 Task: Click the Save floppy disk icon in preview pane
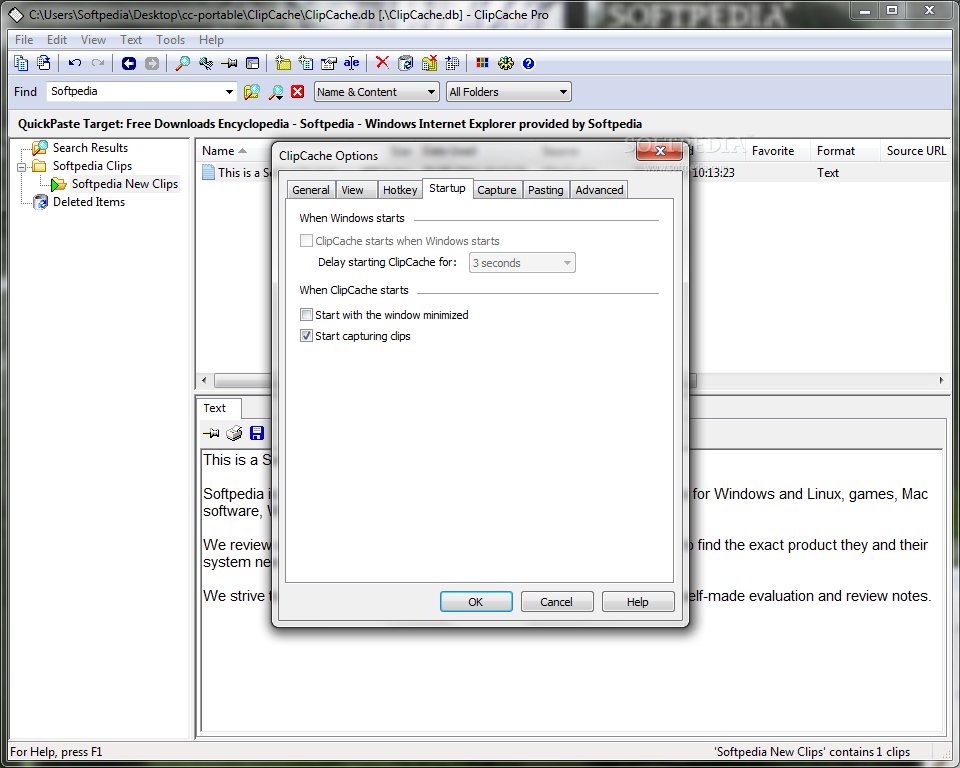(257, 434)
